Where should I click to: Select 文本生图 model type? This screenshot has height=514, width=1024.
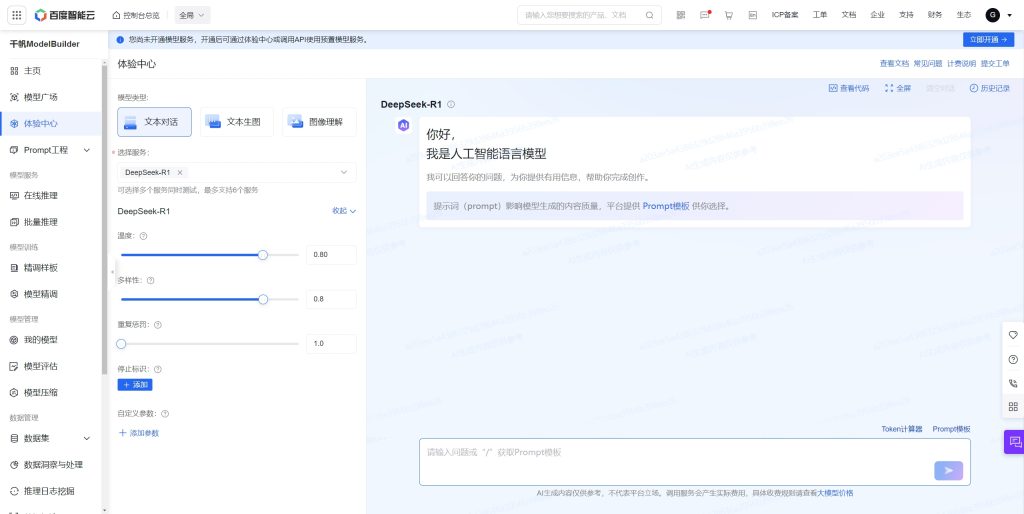(x=236, y=122)
